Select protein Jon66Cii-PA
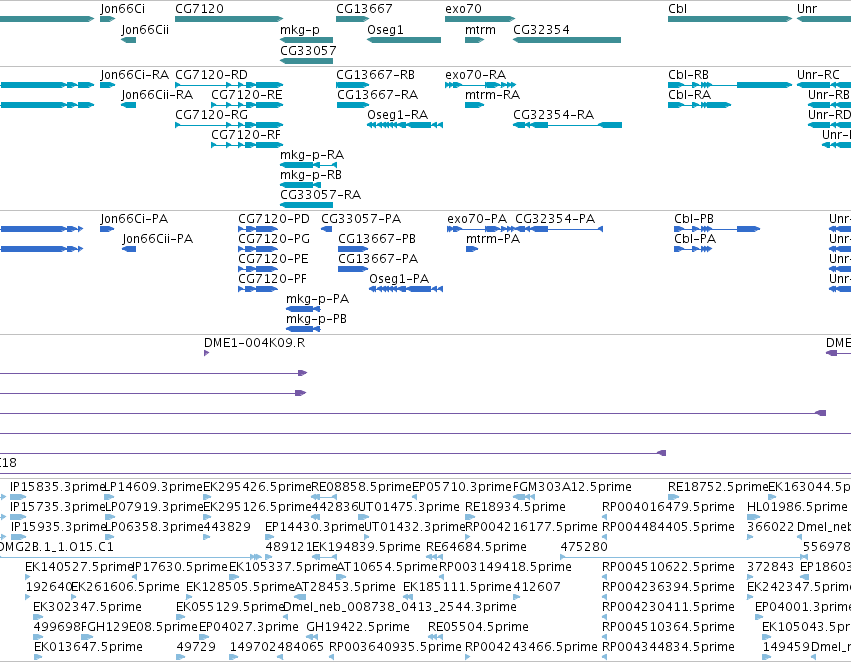 [129, 249]
